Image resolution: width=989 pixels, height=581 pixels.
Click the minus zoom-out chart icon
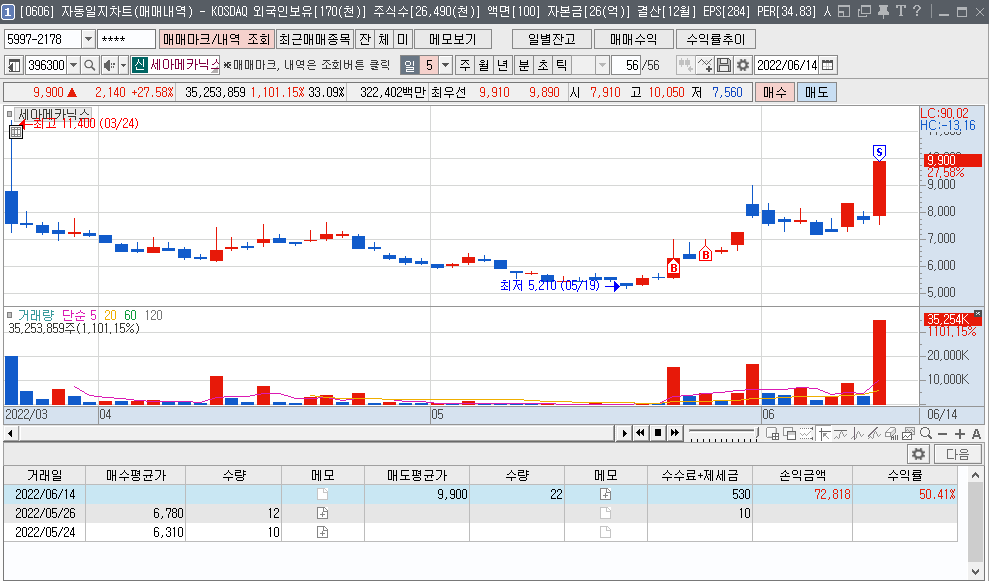[x=942, y=433]
